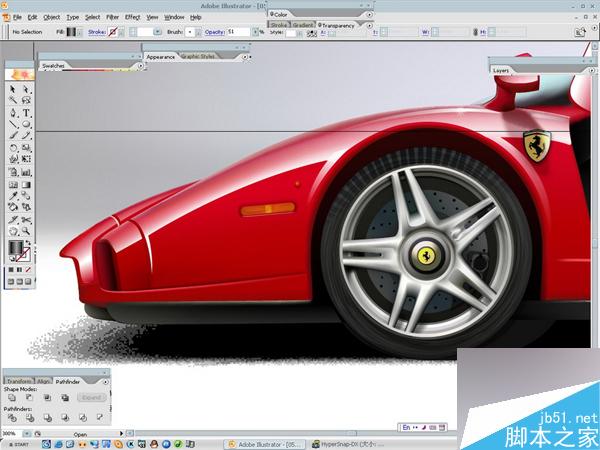Click the first Shape Modes icon in Pathfinder
This screenshot has height=450, width=600.
click(12, 398)
